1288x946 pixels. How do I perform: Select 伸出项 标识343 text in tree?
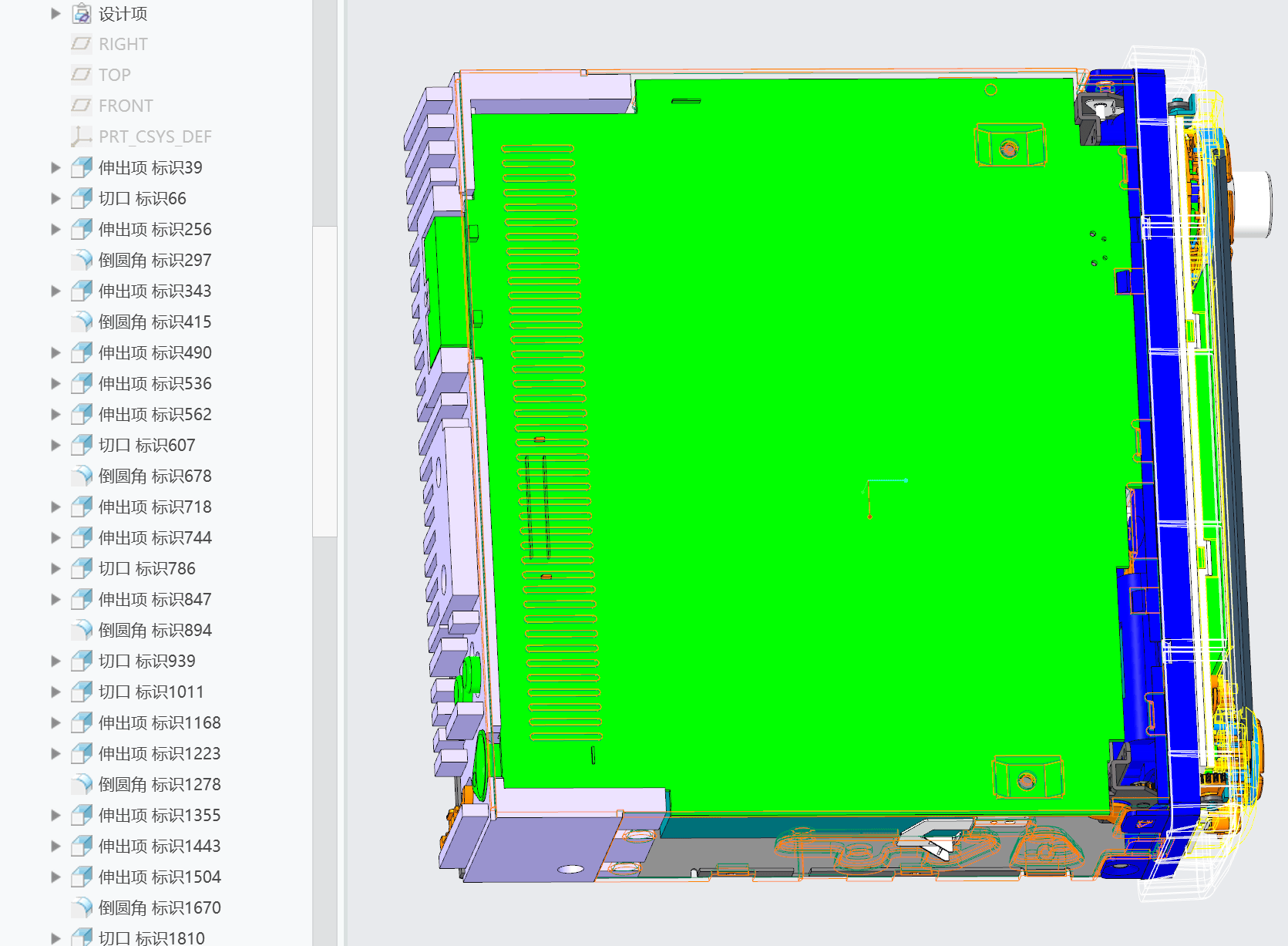(x=155, y=291)
